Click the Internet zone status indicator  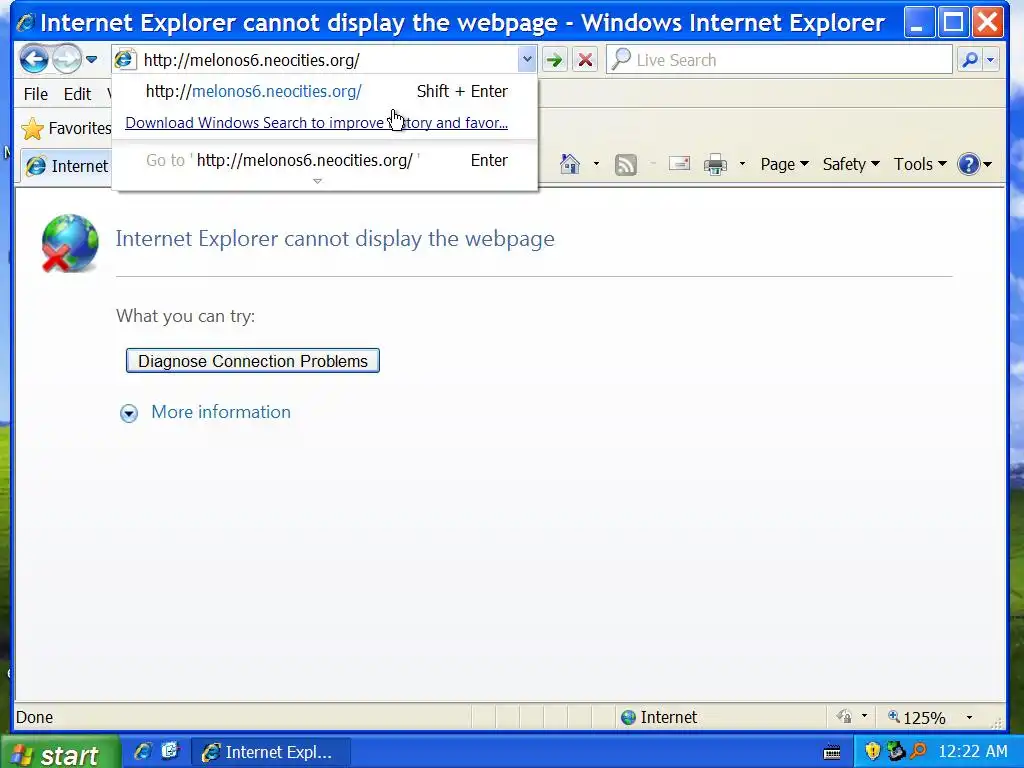(x=659, y=717)
